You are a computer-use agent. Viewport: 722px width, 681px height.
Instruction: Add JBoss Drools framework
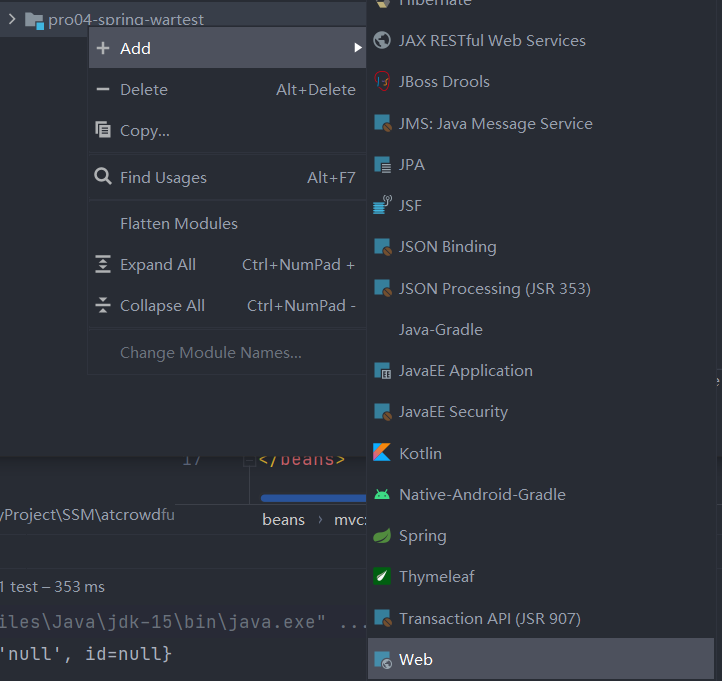541,81
